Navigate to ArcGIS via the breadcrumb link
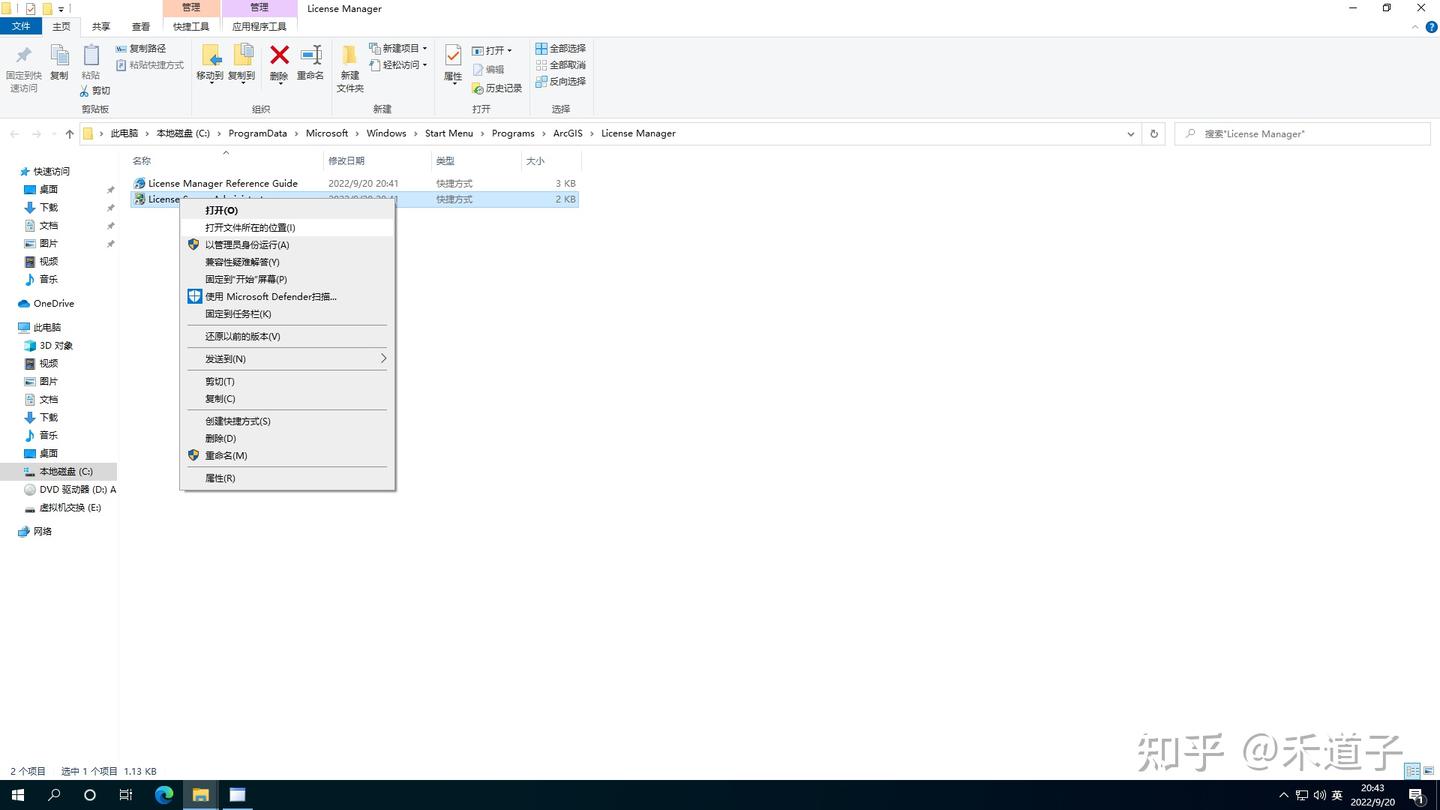The image size is (1440, 810). tap(567, 133)
